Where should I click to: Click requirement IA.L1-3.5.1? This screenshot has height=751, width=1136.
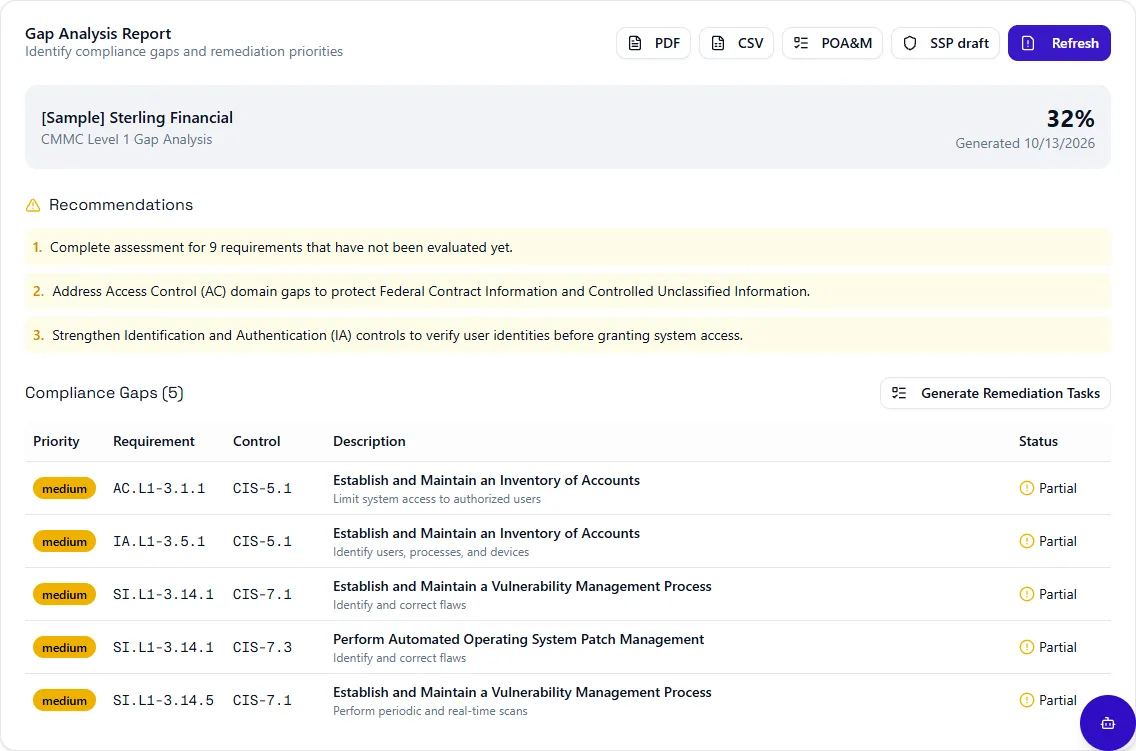[x=159, y=542]
